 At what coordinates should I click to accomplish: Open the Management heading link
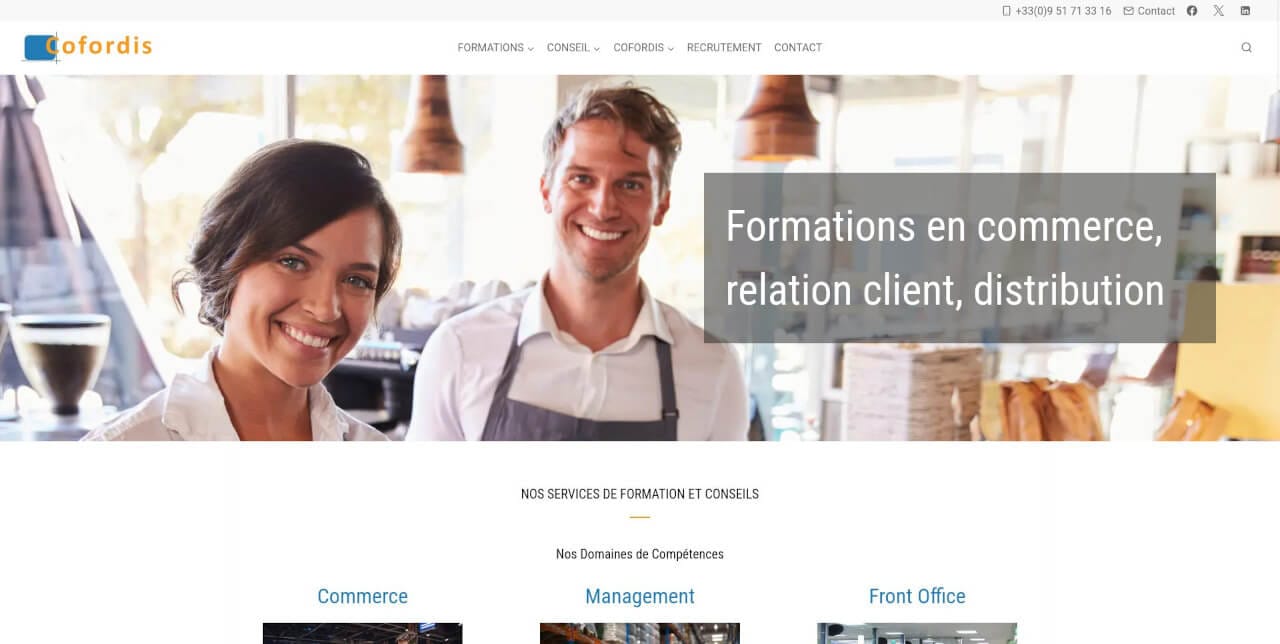[640, 596]
